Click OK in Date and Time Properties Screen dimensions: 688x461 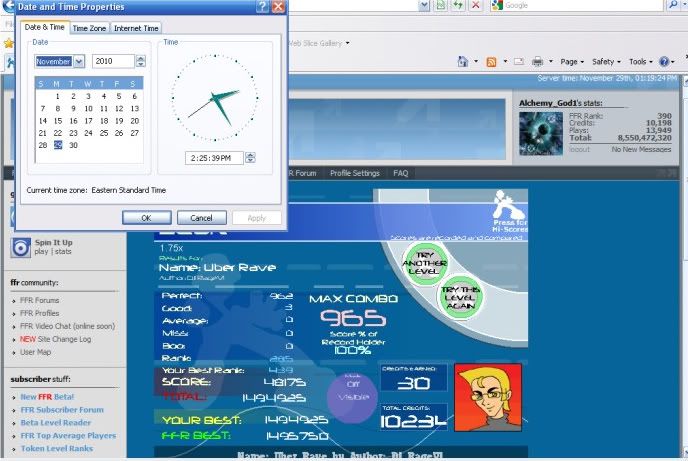146,217
